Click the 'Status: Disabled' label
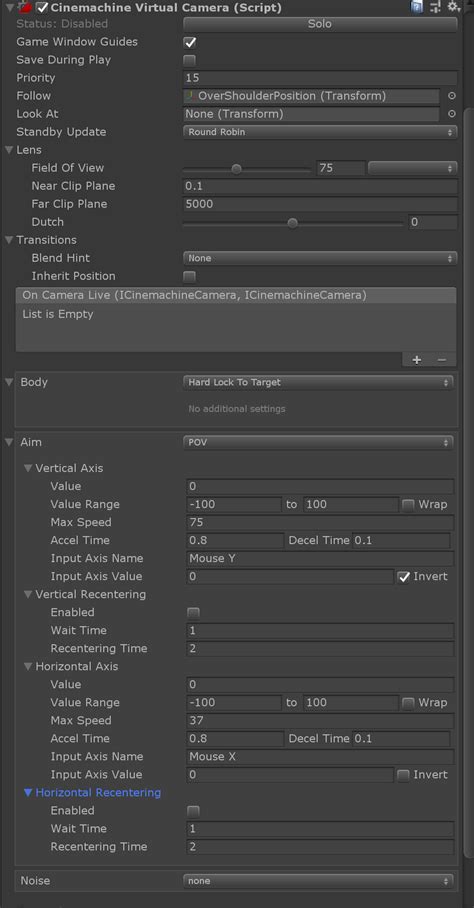Viewport: 474px width, 908px height. coord(62,24)
